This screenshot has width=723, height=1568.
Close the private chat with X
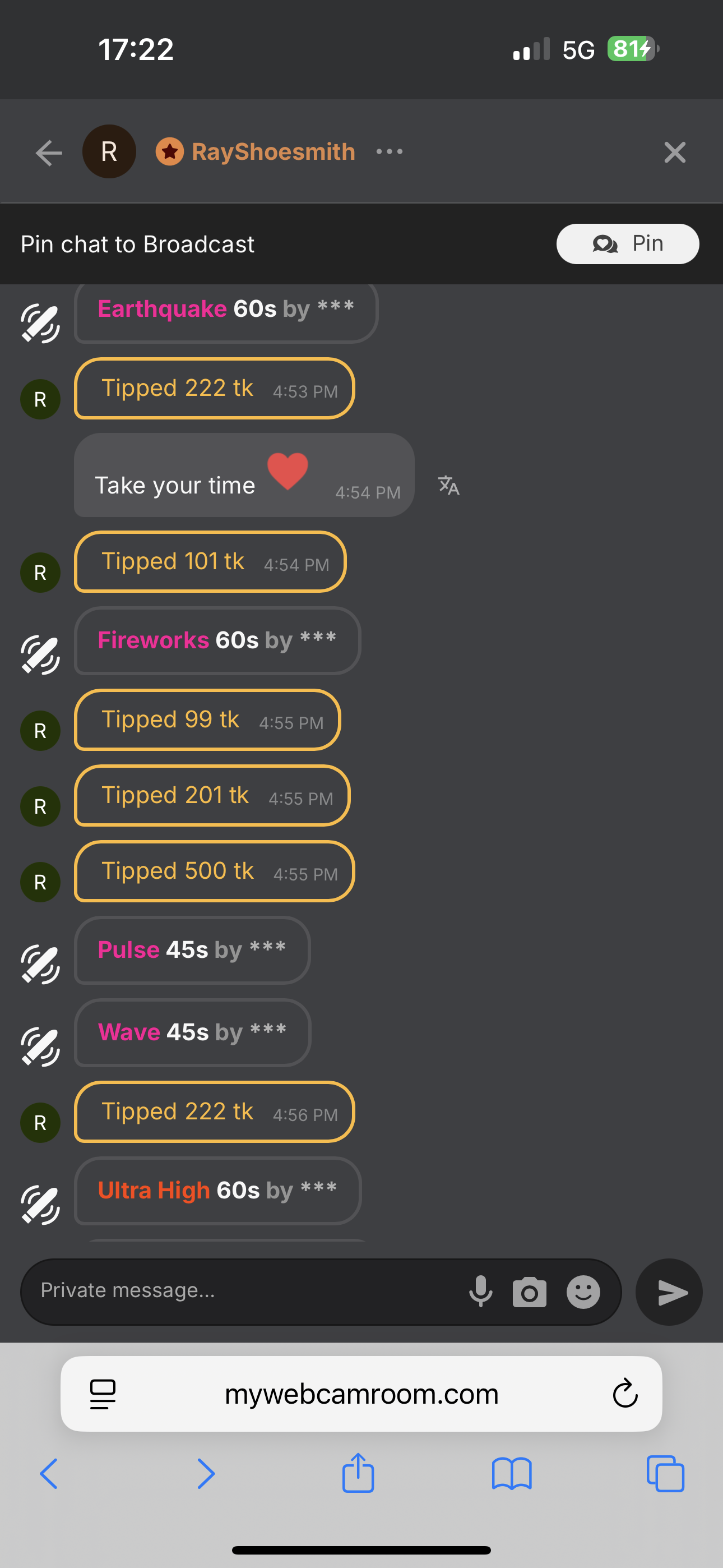[x=674, y=152]
